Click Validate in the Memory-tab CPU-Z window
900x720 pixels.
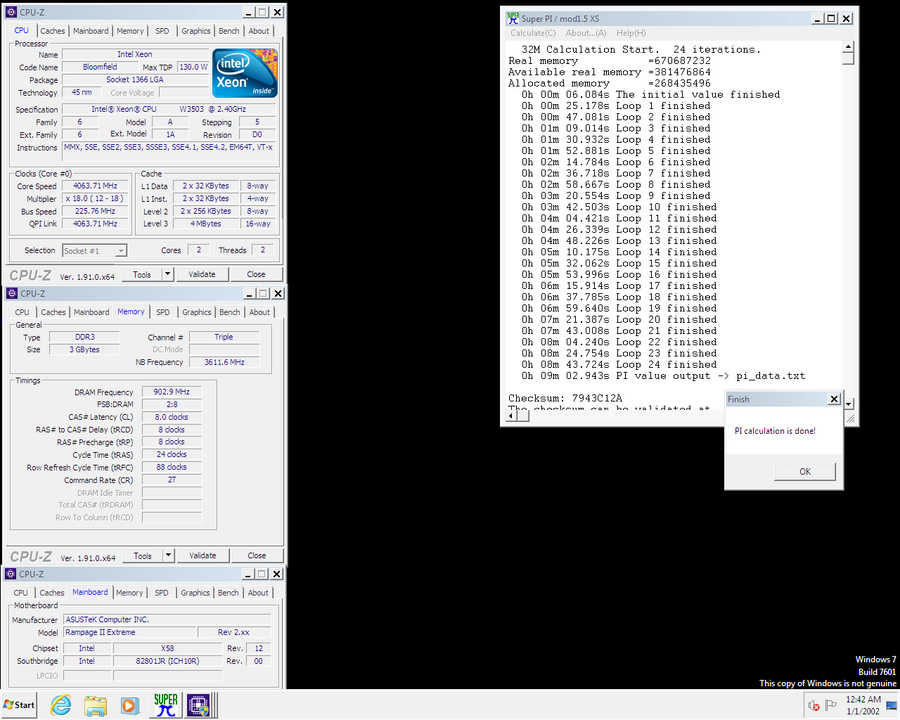(x=203, y=555)
